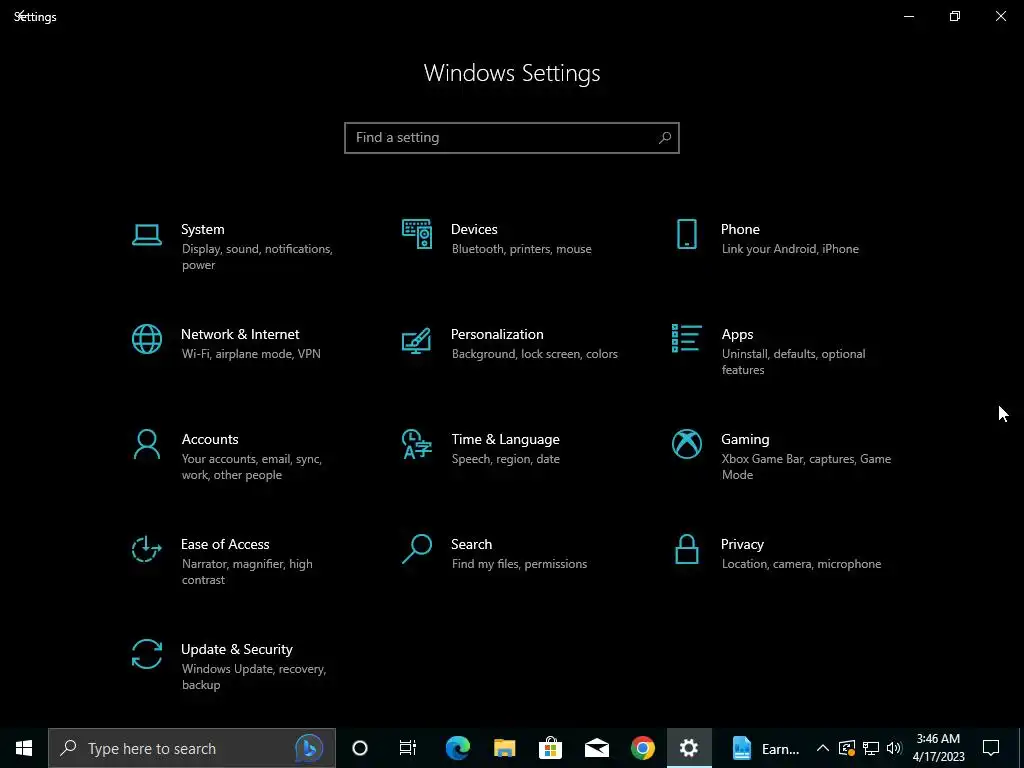Open the System laptop icon
Viewport: 1024px width, 768px height.
pos(146,235)
